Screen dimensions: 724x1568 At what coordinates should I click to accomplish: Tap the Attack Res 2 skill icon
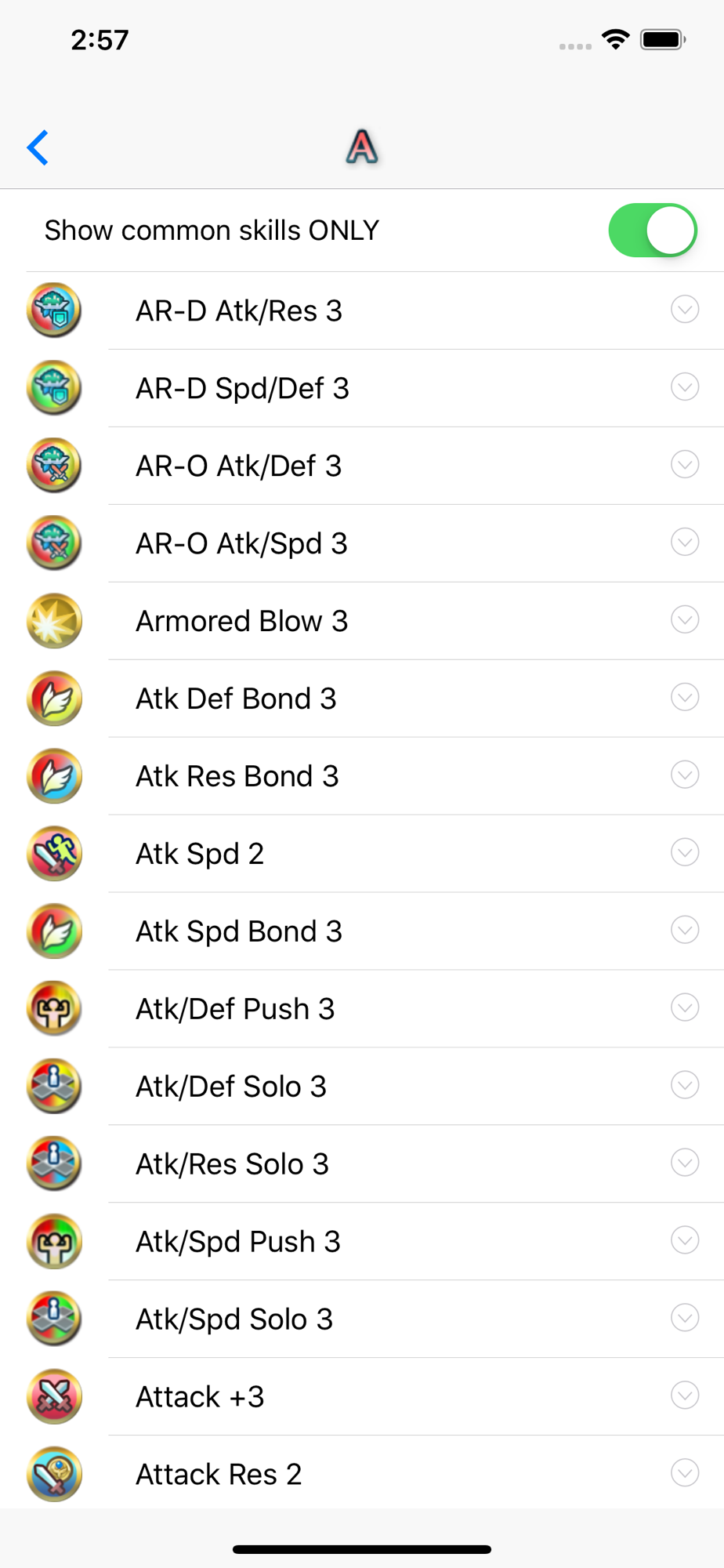[x=54, y=1475]
